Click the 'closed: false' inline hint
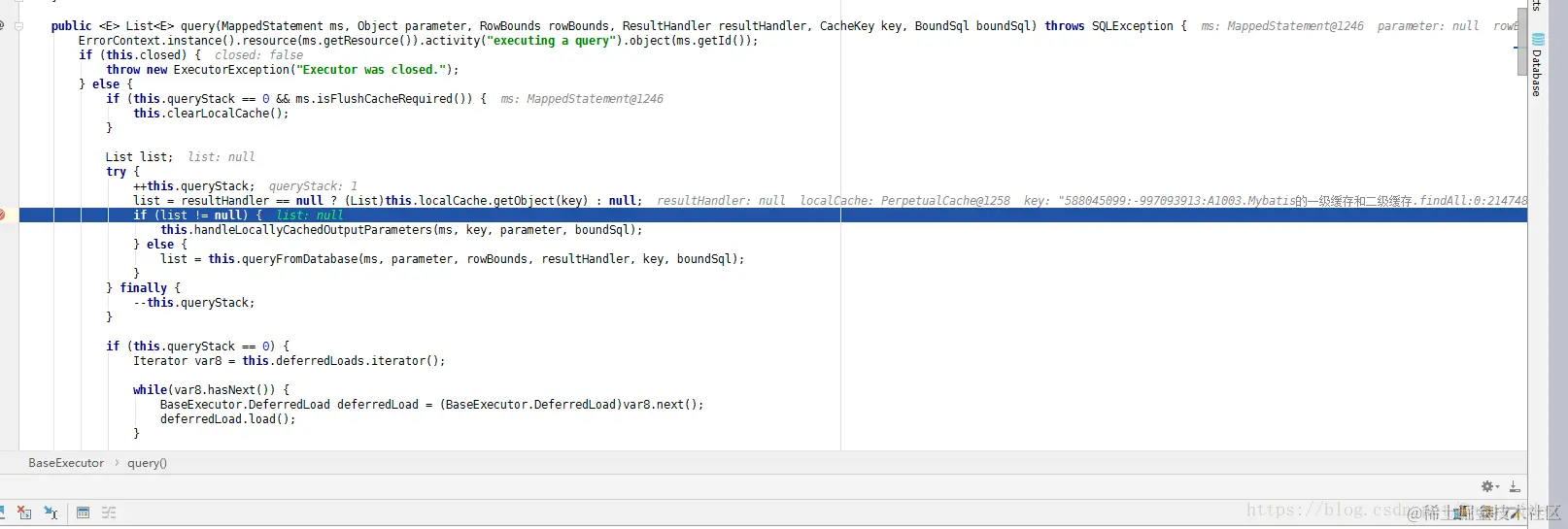The height and width of the screenshot is (529, 1568). click(x=258, y=55)
